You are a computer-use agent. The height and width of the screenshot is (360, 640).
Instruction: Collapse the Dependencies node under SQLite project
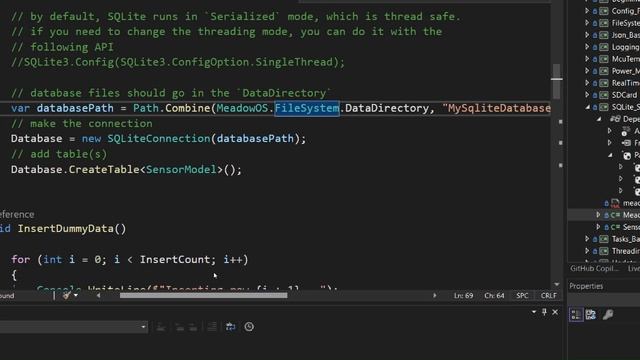pos(599,119)
